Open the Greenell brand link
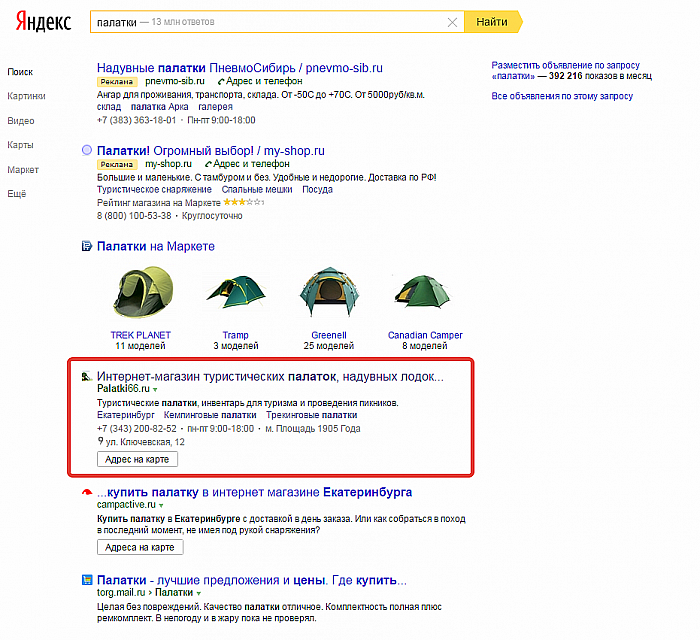 click(329, 335)
